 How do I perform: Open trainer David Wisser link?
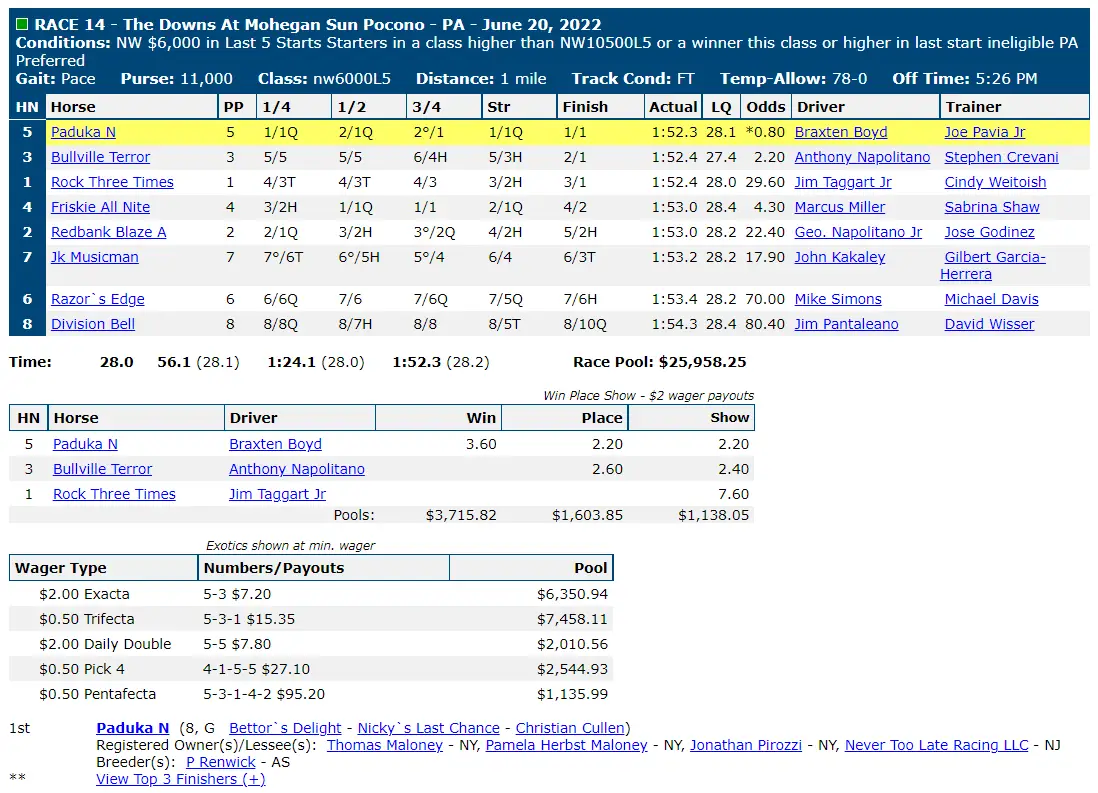(x=989, y=324)
